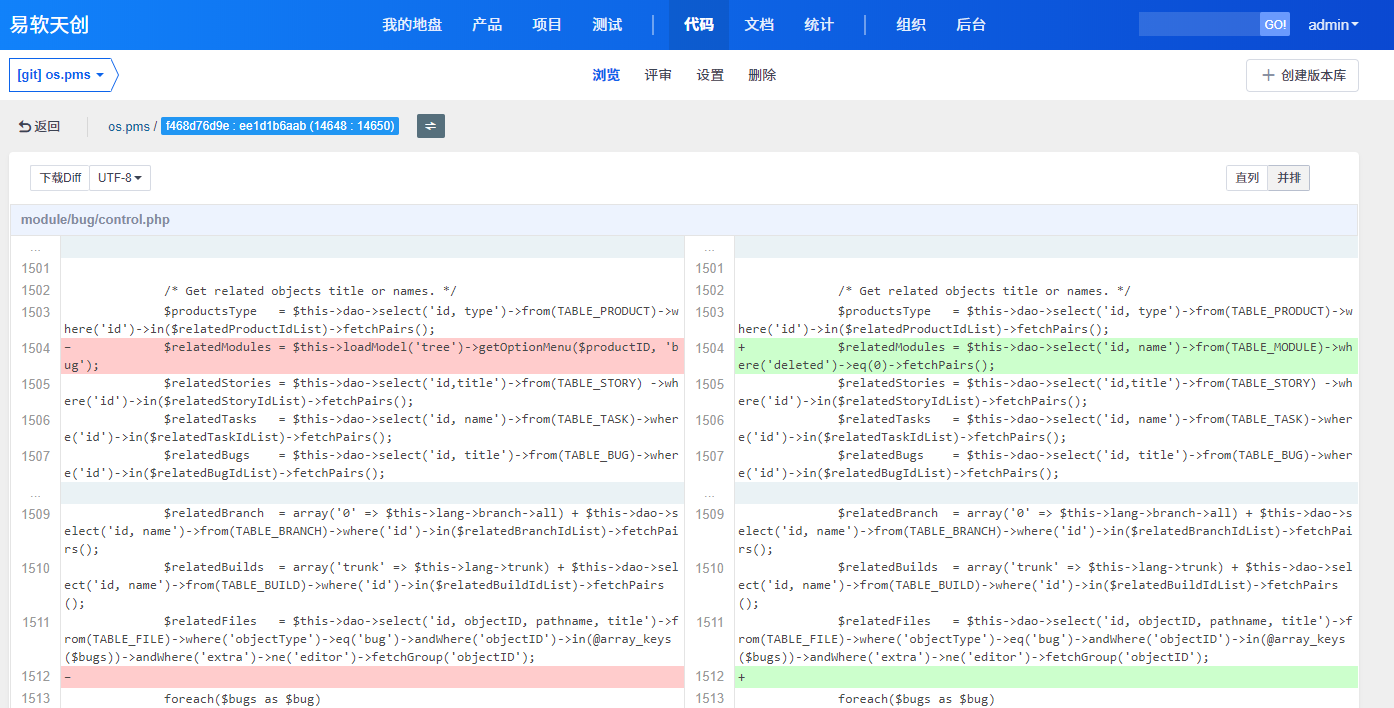Expand hidden lines above left line 1501
Image resolution: width=1394 pixels, height=708 pixels.
(x=35, y=248)
